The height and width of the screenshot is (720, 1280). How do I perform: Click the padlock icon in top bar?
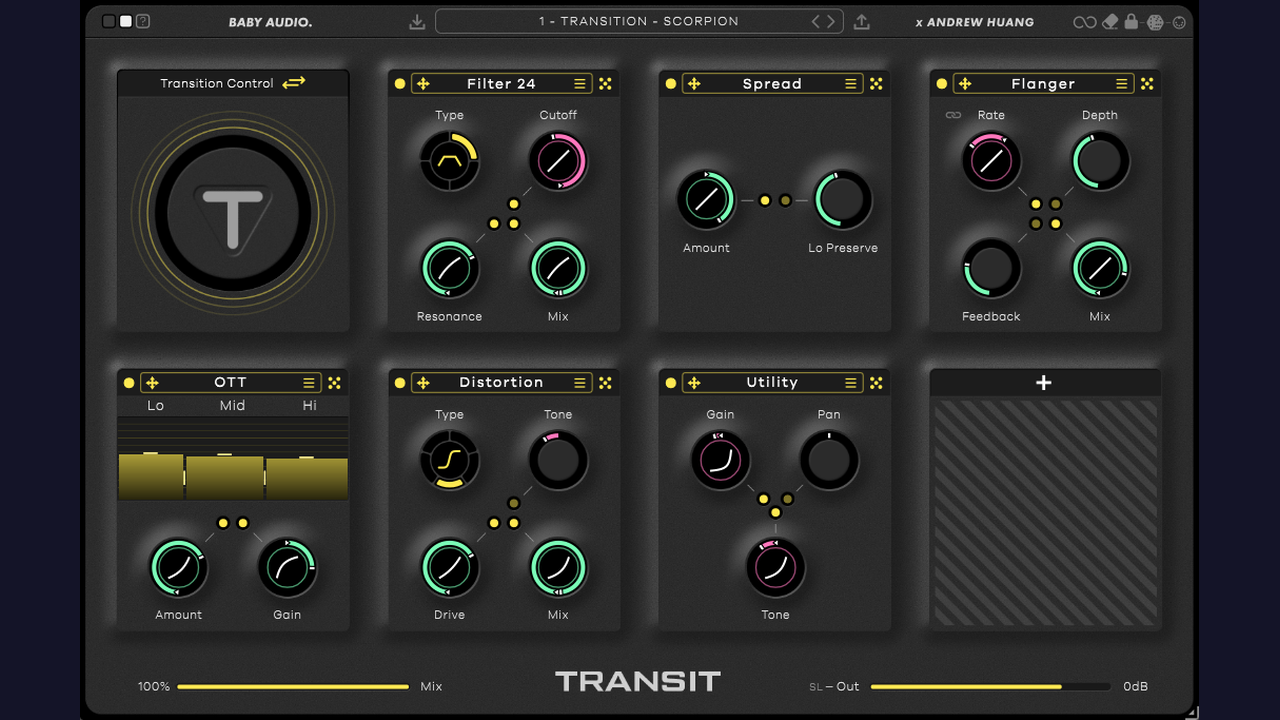coord(1131,21)
